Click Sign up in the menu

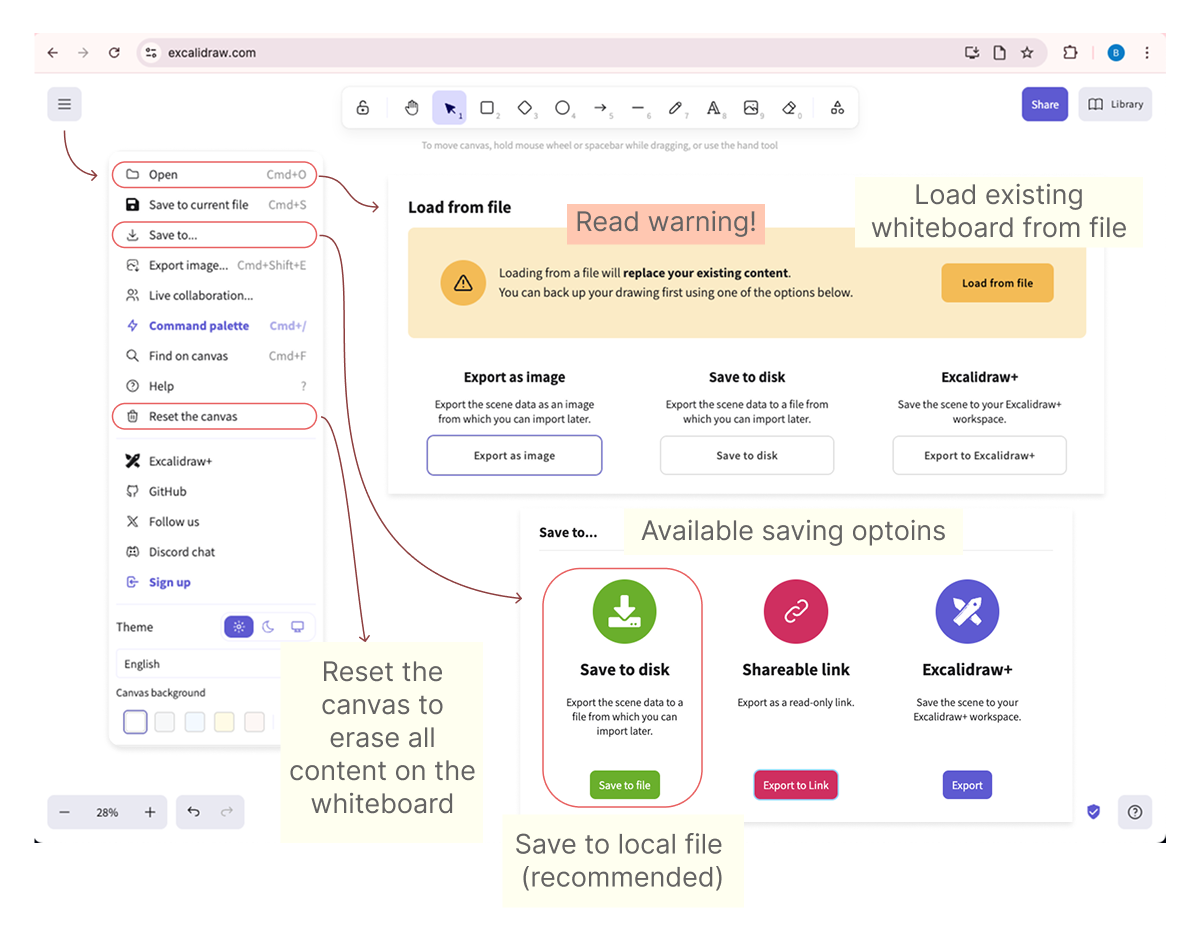tap(214, 582)
